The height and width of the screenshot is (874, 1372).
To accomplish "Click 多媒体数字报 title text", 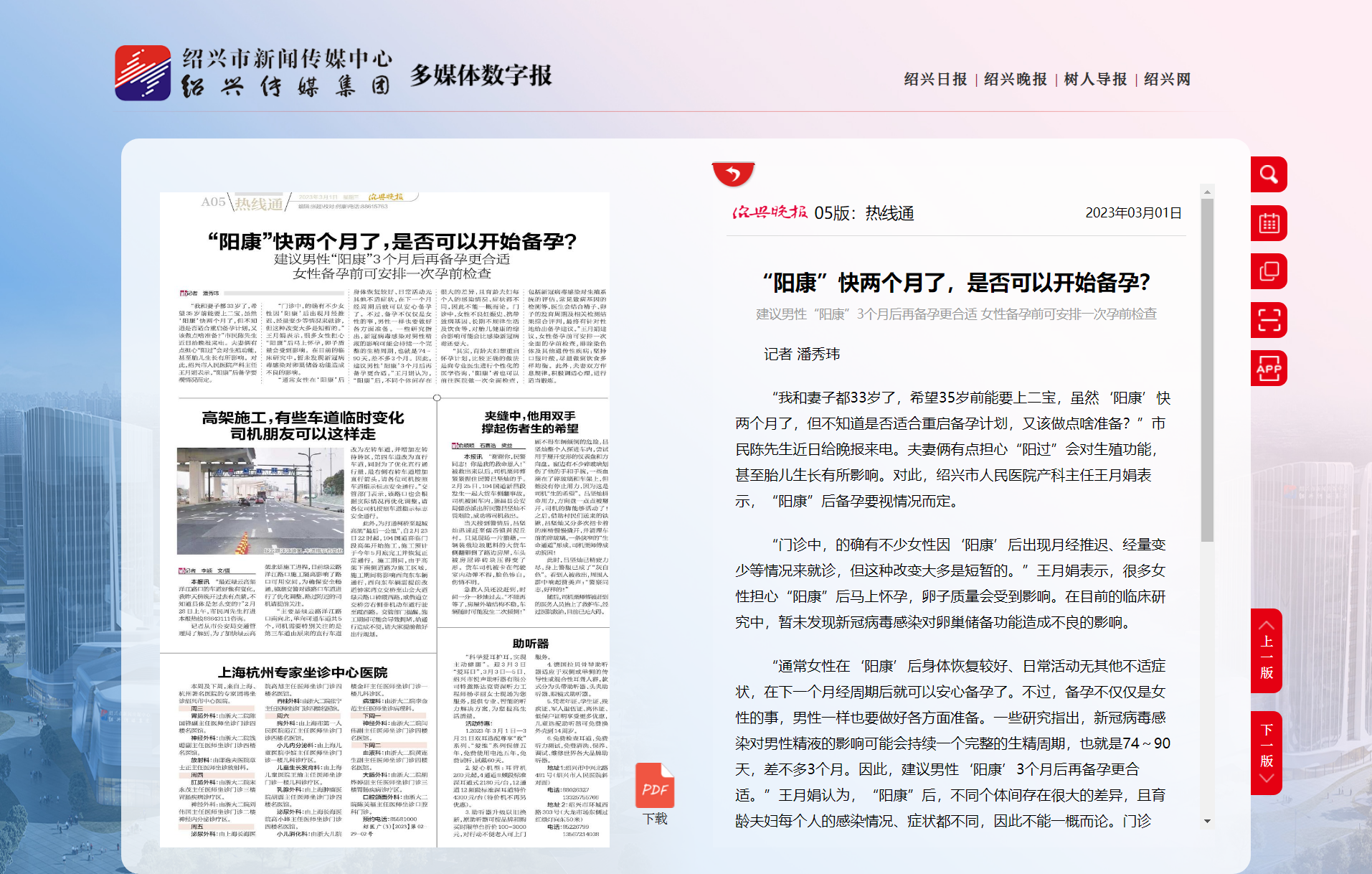I will point(481,75).
